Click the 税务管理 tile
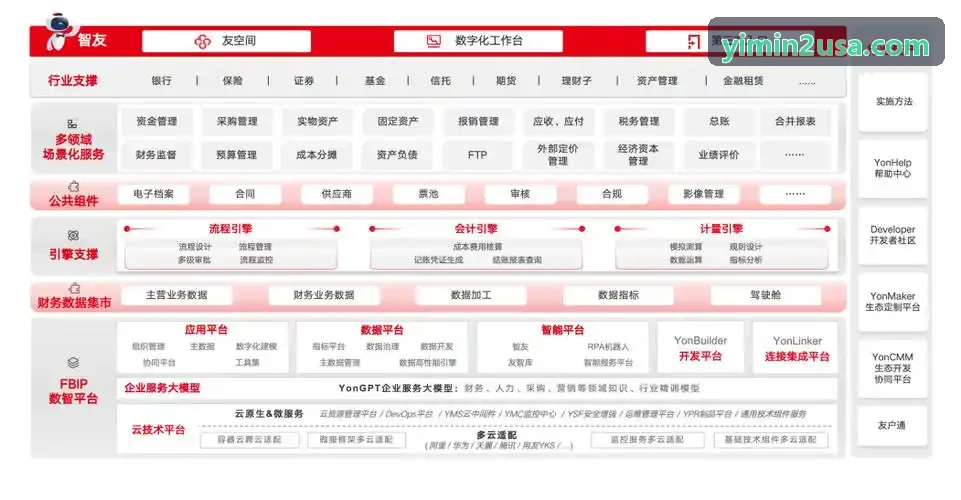 coord(639,121)
